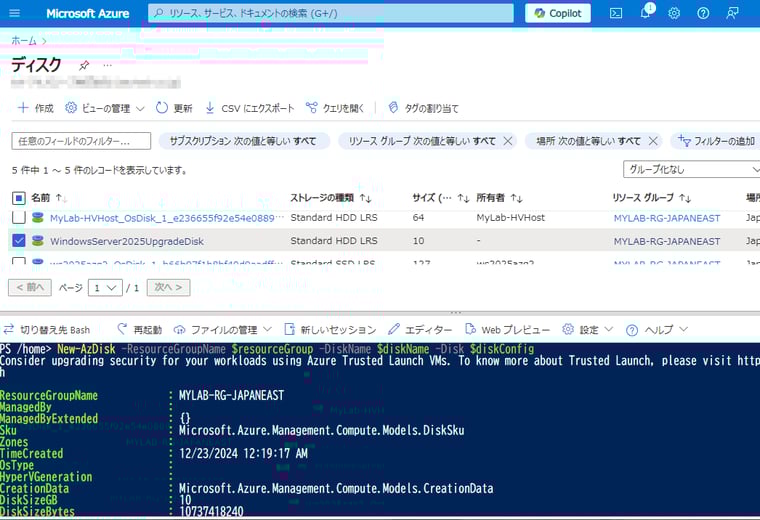The image size is (760, 520).
Task: Open グループ化なし dropdown
Action: coord(691,170)
